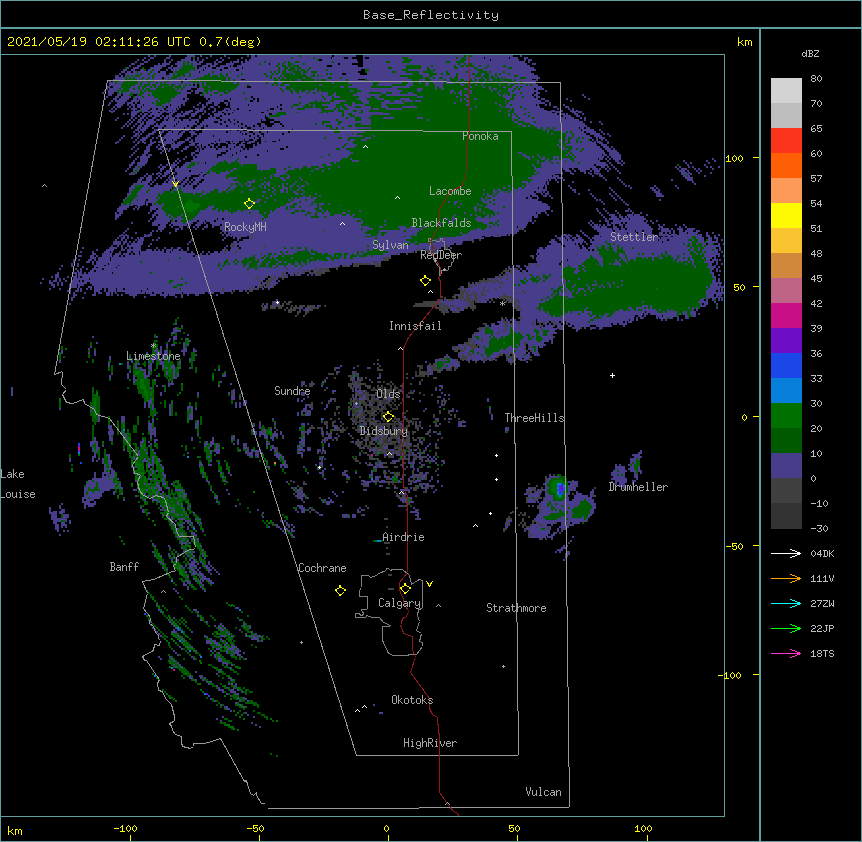Click the ThreeHills label
Screen dimensions: 862x842
pos(534,418)
